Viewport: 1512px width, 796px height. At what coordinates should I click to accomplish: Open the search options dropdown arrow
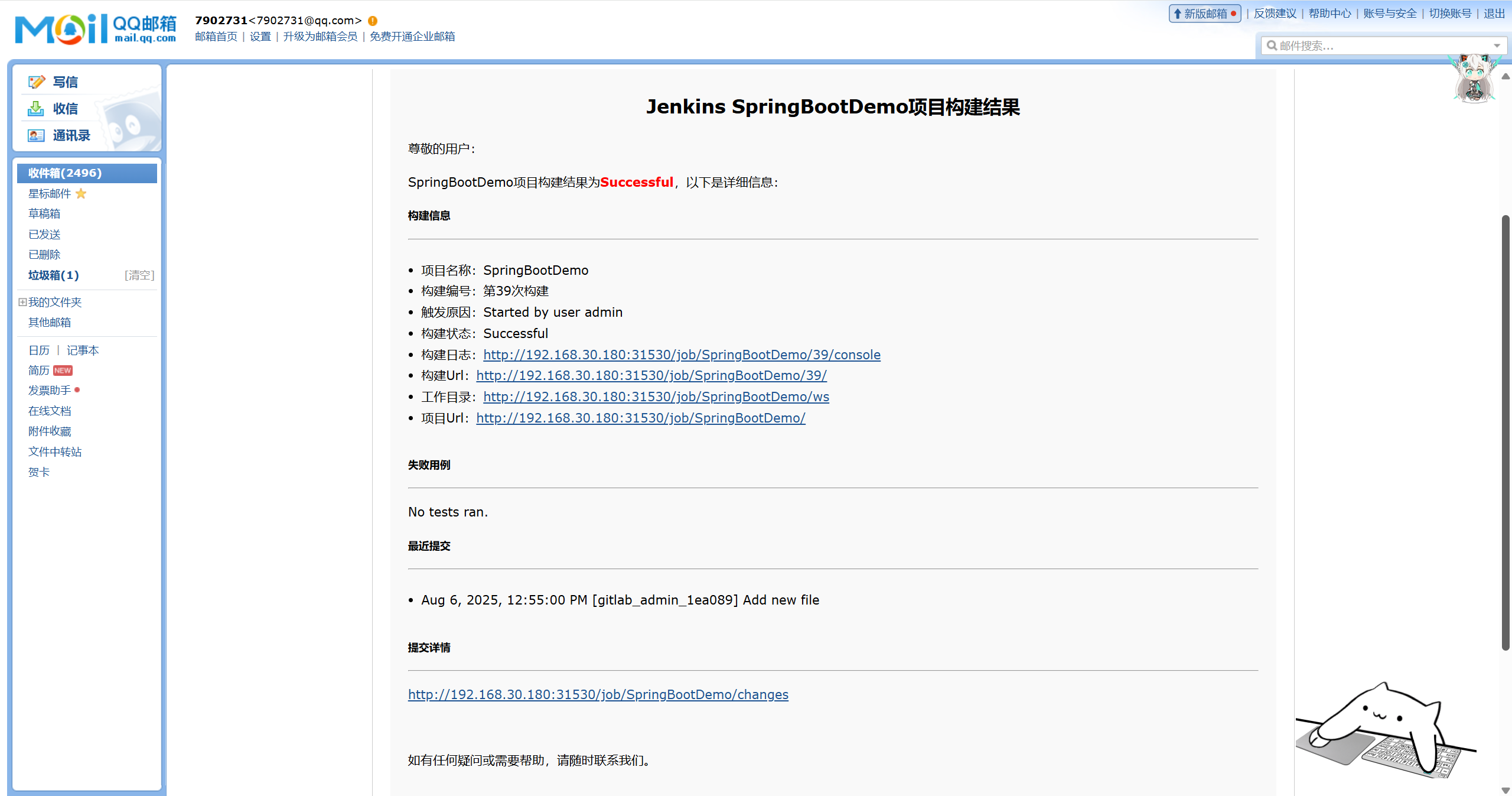[x=1497, y=46]
